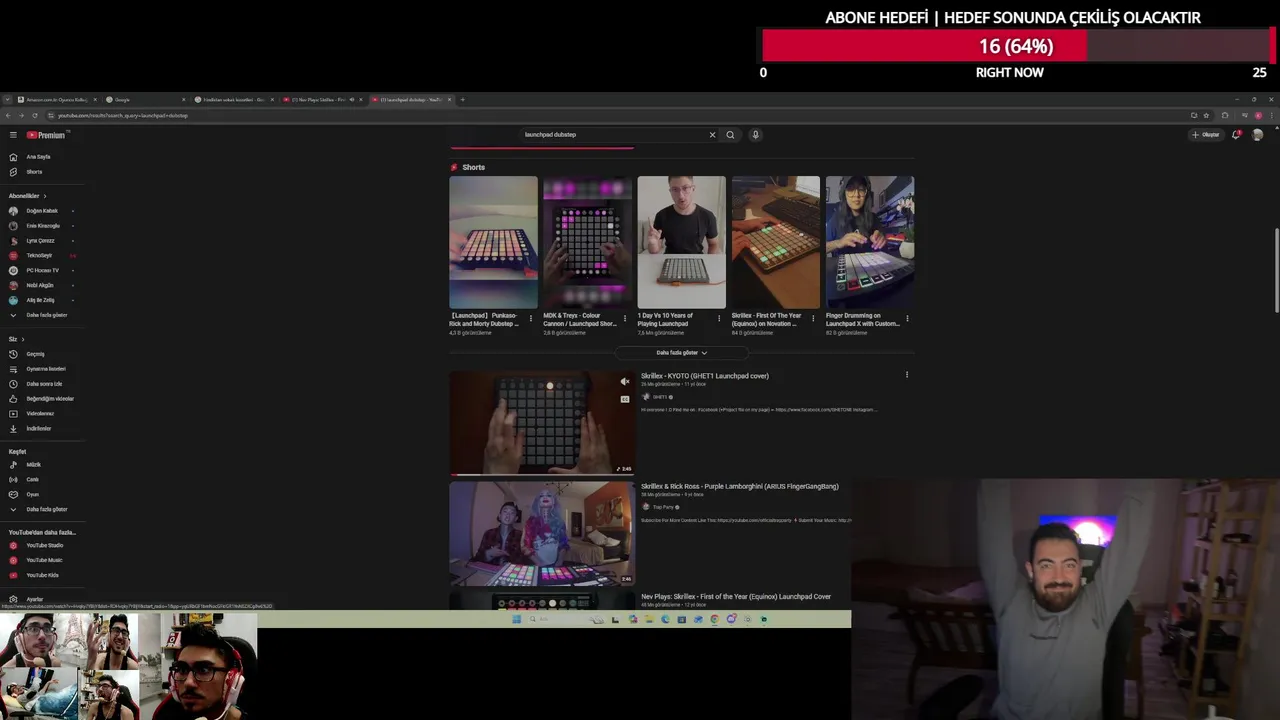The height and width of the screenshot is (720, 1280).
Task: Switch to the Google tab
Action: (146, 100)
